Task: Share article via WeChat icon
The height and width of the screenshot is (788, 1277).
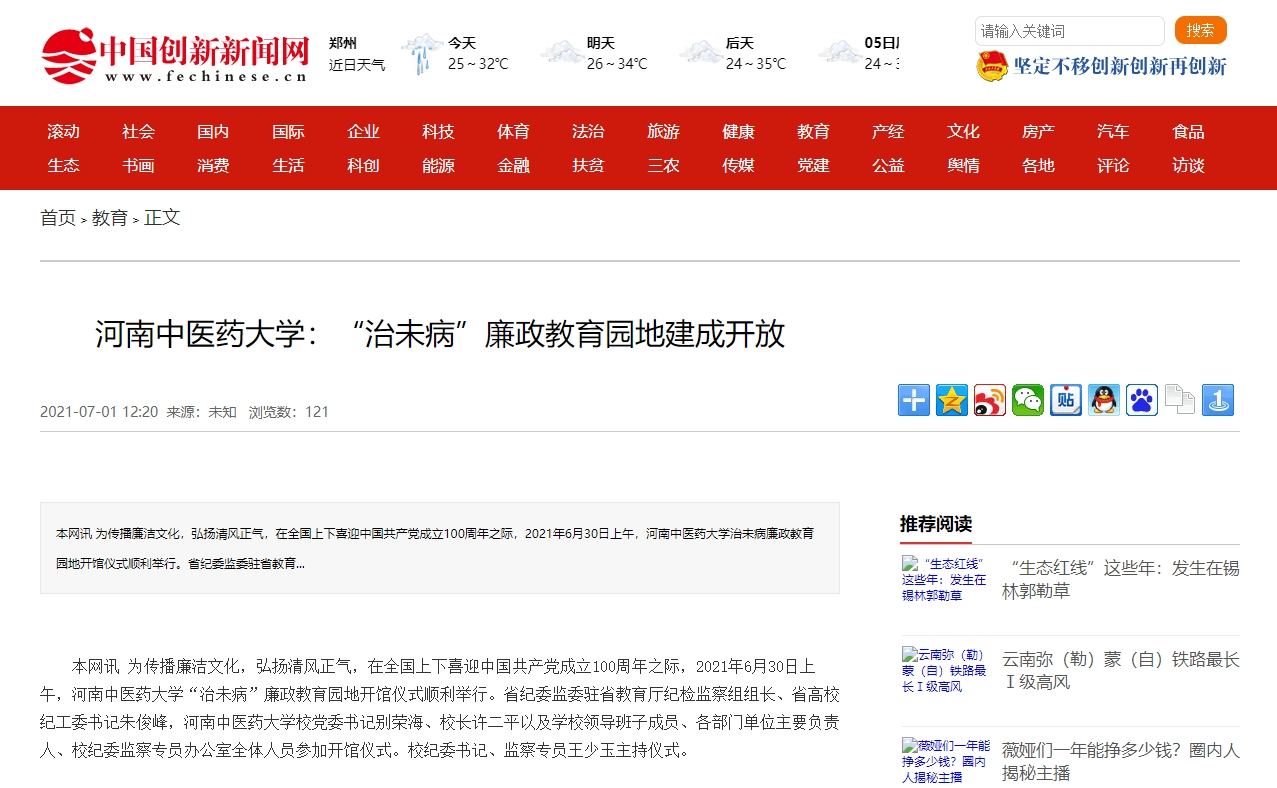Action: (1027, 400)
